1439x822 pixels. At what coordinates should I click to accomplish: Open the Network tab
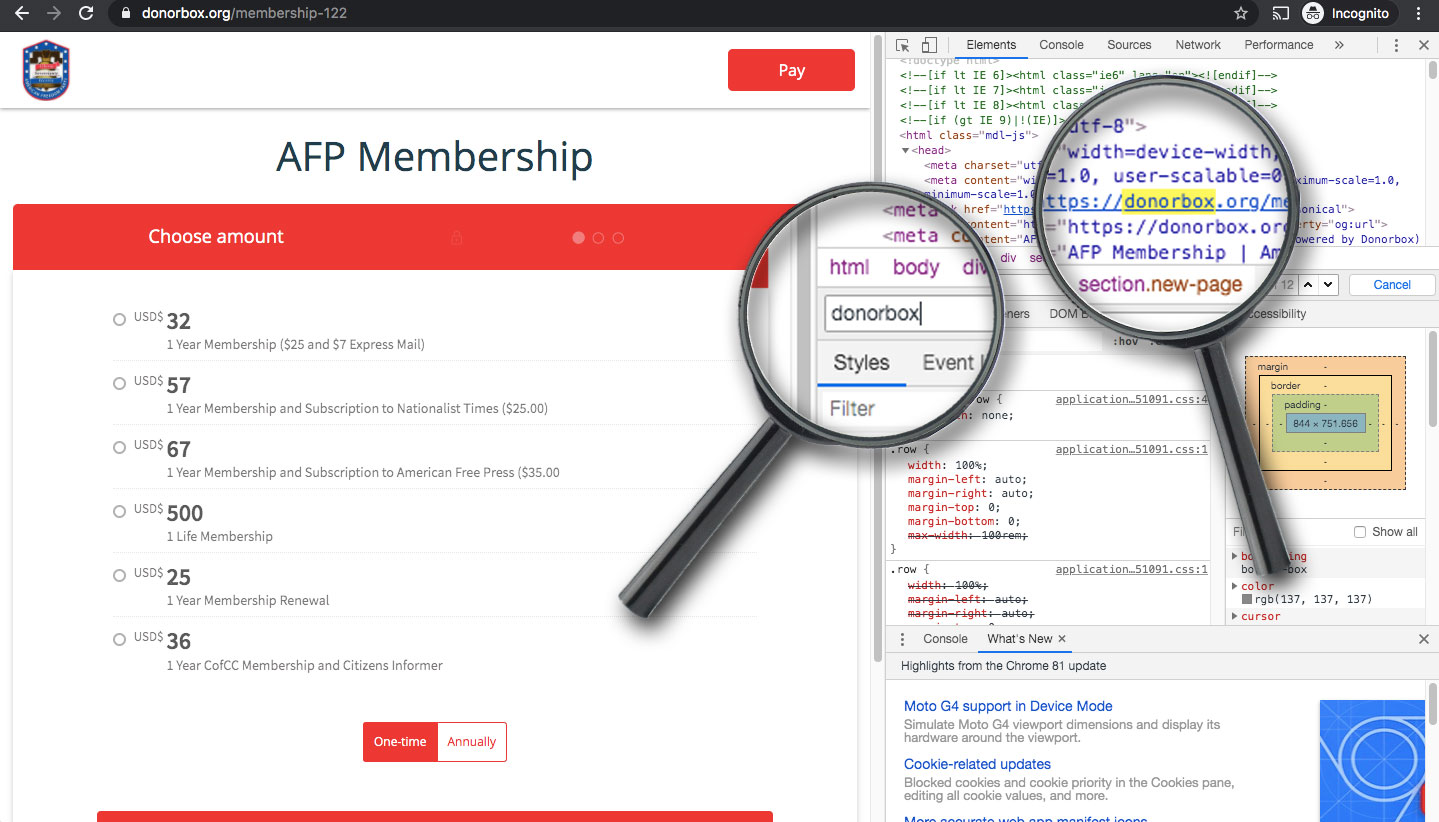click(x=1198, y=45)
